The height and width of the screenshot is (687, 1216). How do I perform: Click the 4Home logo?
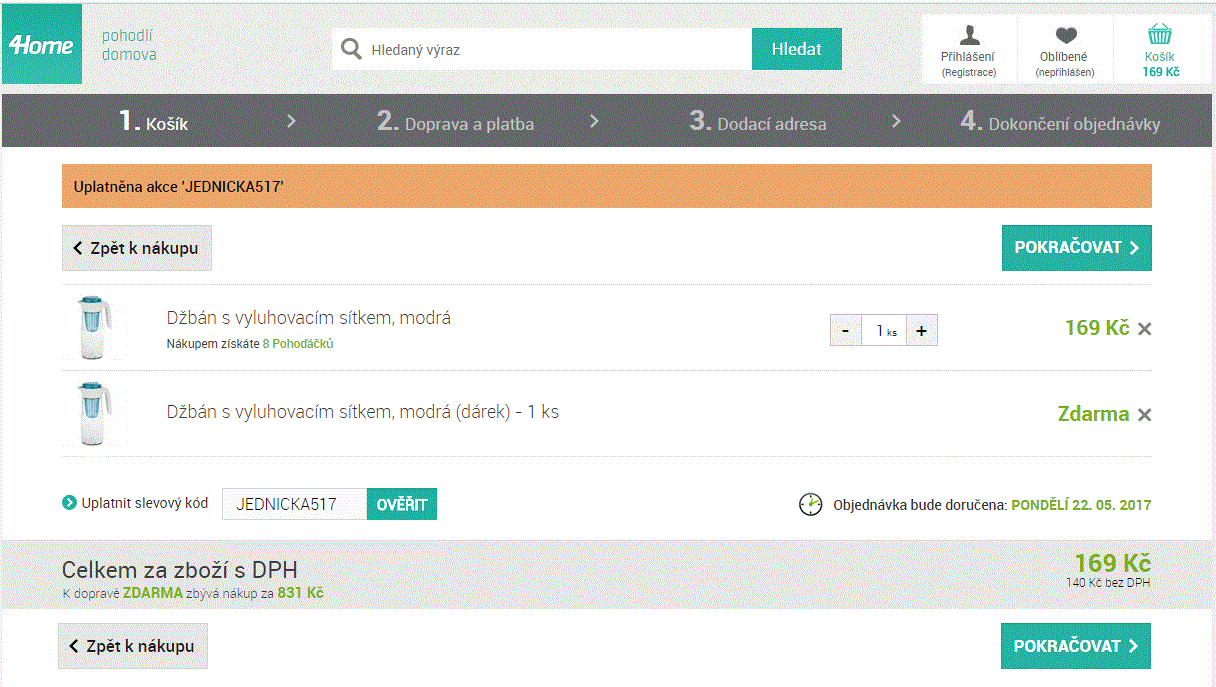[x=42, y=45]
